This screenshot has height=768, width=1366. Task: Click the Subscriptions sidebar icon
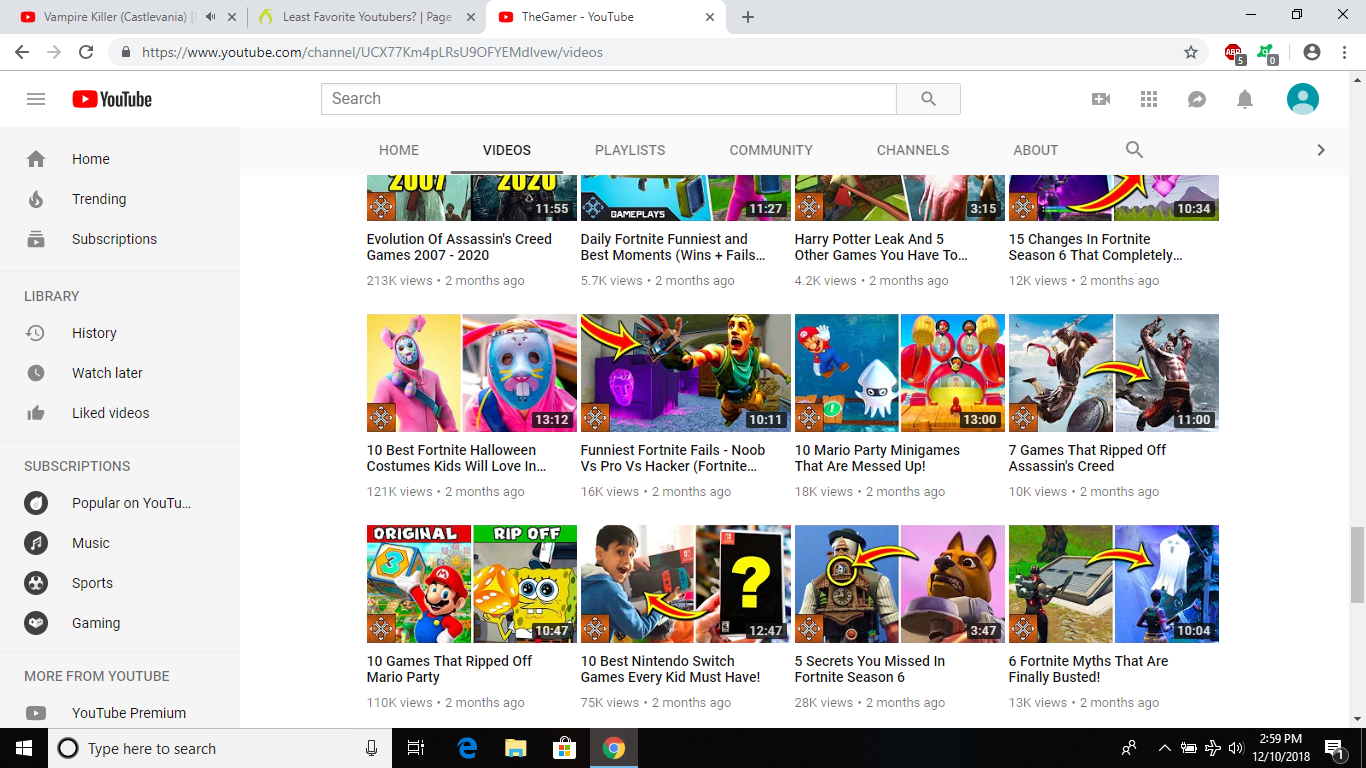click(36, 239)
